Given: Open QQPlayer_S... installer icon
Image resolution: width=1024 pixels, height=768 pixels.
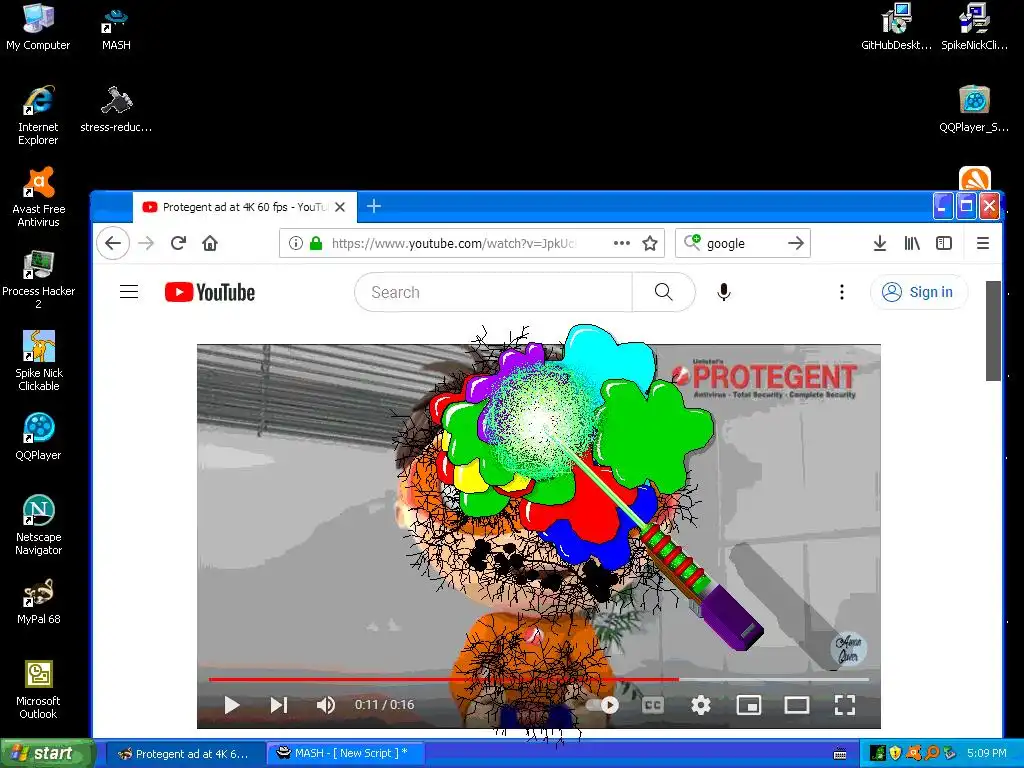Looking at the screenshot, I should pos(974,108).
